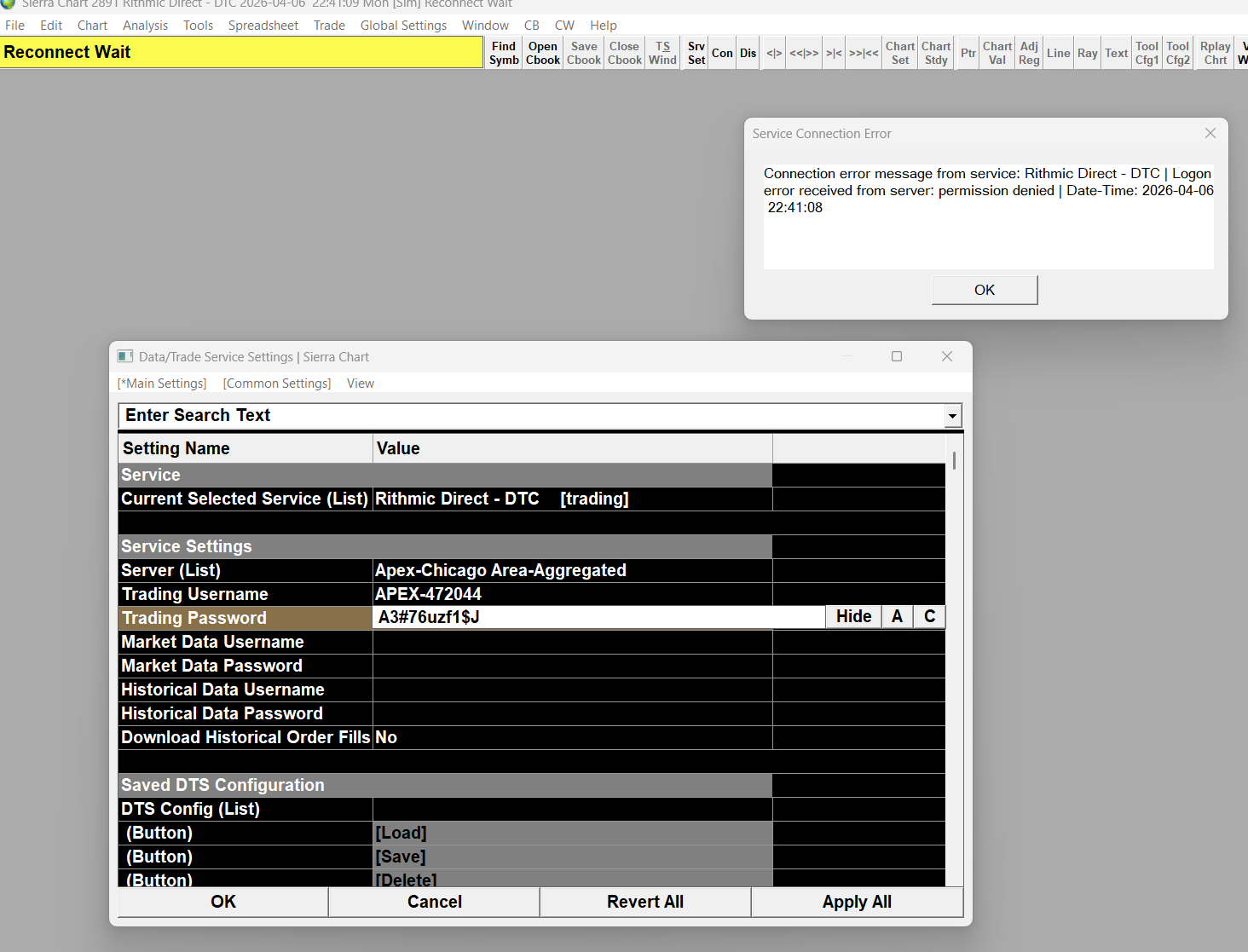Select the Historical Data Username value cell

pyautogui.click(x=573, y=689)
